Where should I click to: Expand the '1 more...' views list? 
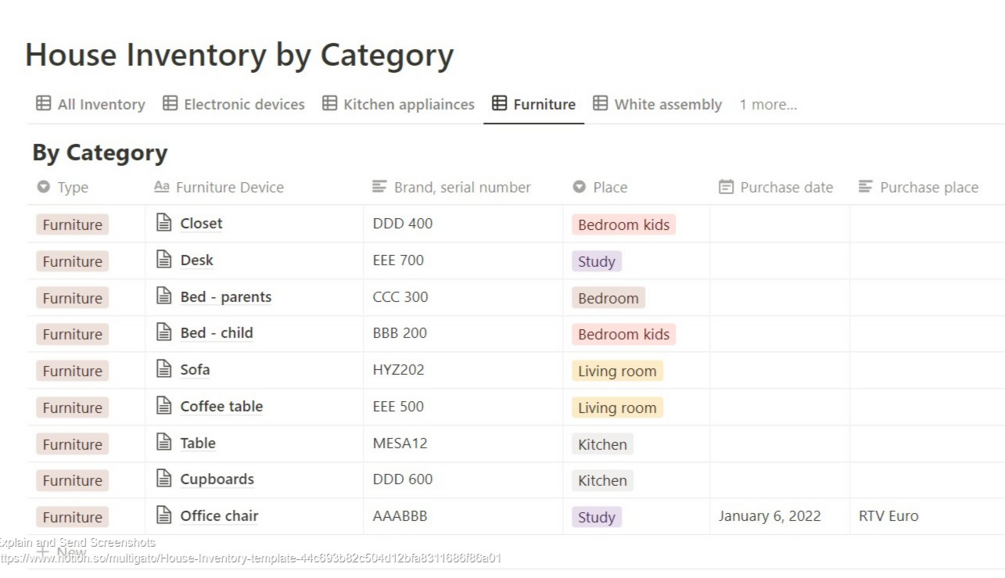[x=768, y=104]
